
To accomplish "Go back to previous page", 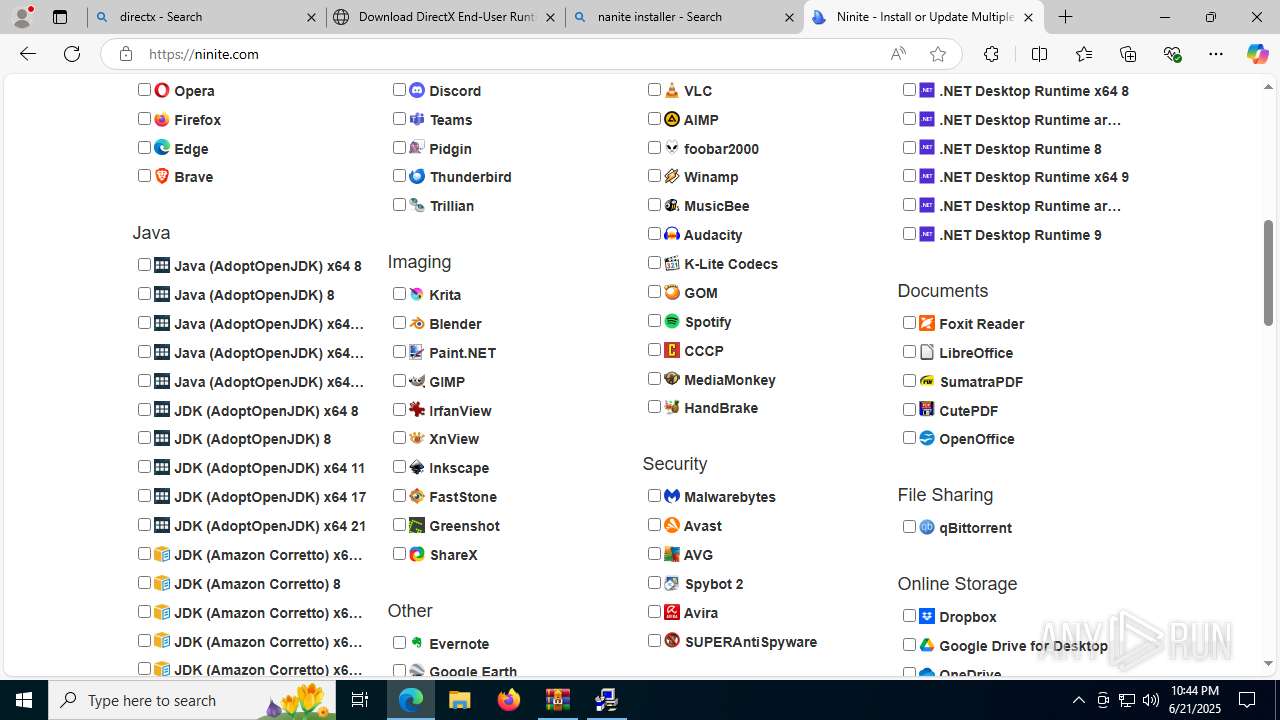I will pyautogui.click(x=28, y=54).
